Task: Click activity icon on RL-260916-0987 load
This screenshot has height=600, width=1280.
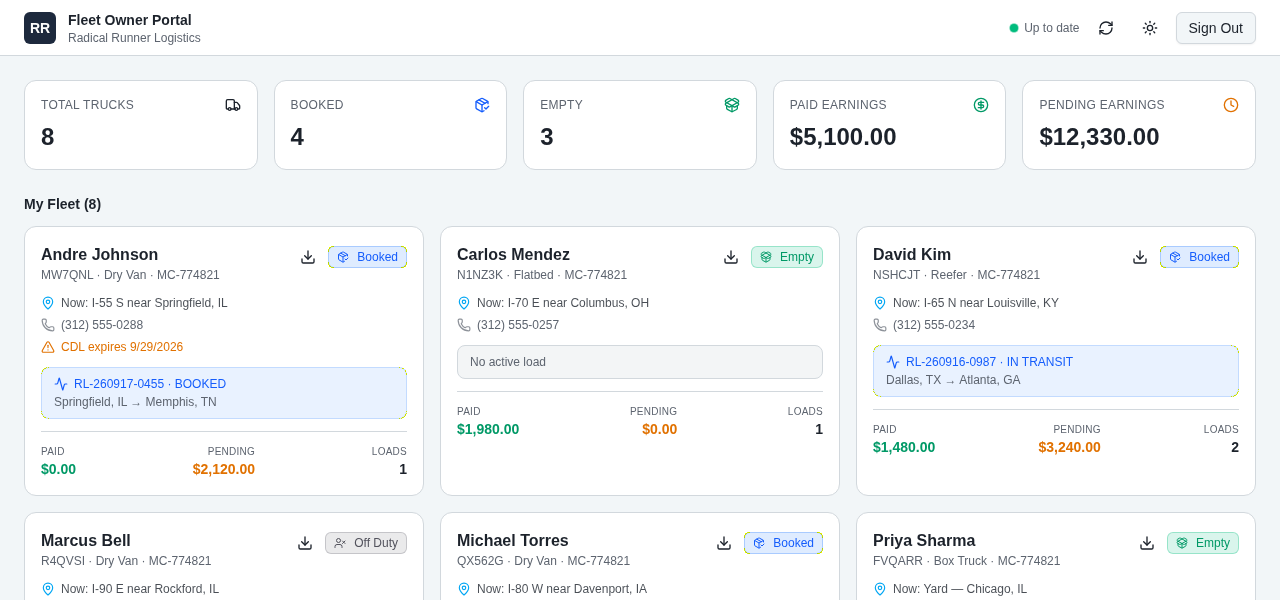Action: (x=893, y=362)
